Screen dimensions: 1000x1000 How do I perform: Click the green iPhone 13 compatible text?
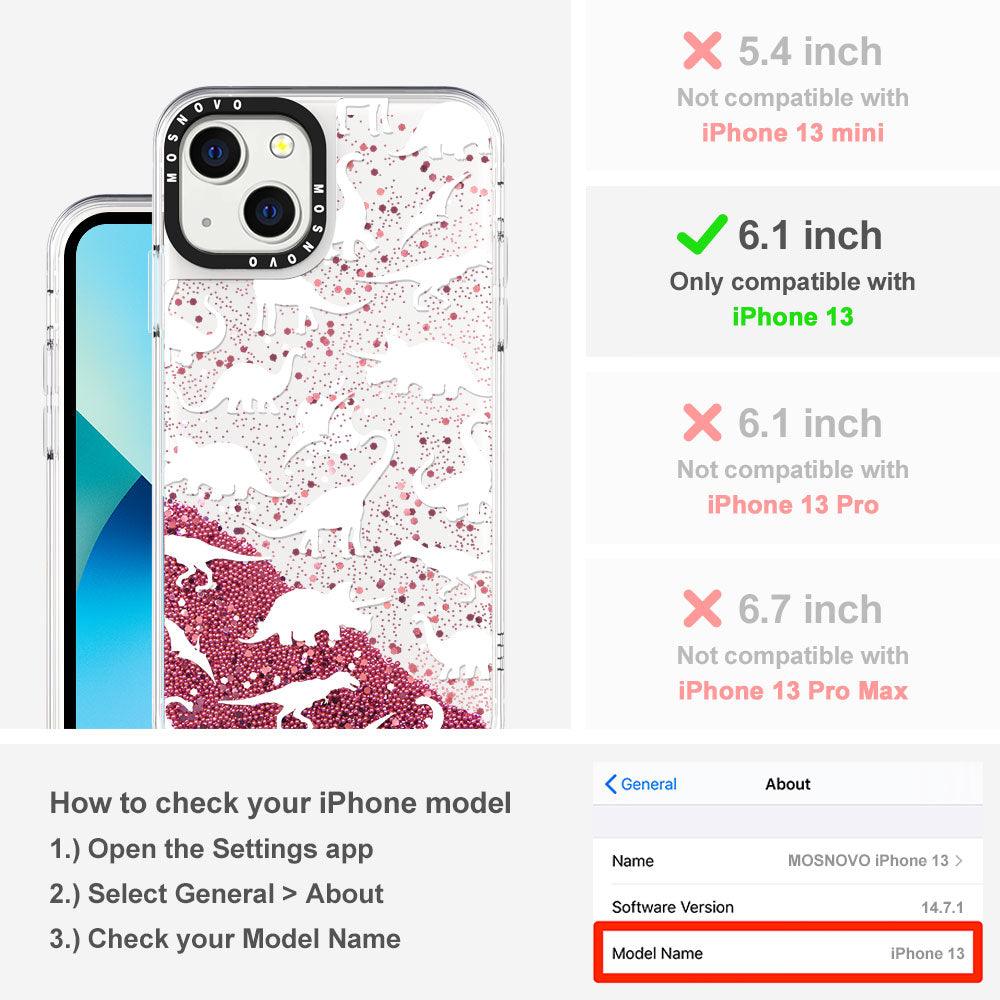(x=792, y=316)
